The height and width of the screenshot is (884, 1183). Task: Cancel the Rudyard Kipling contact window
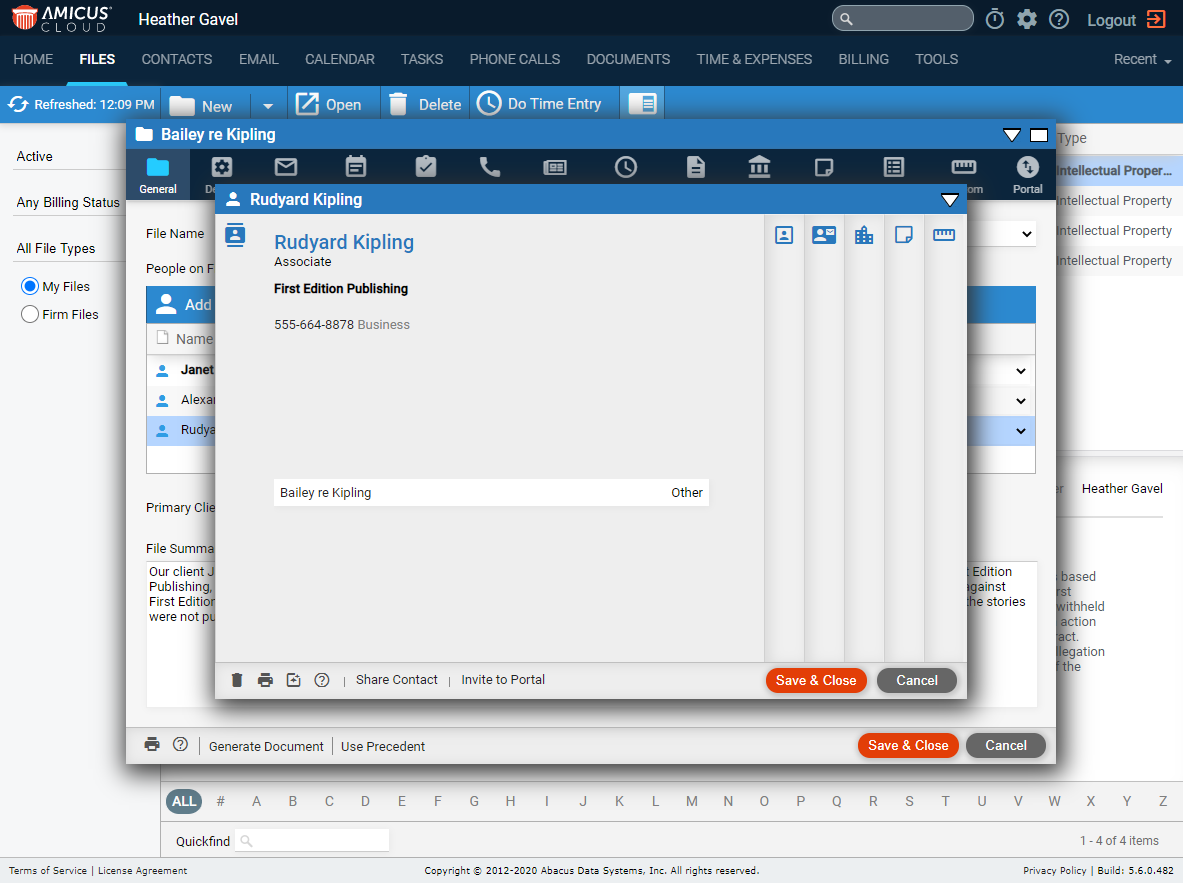(917, 680)
